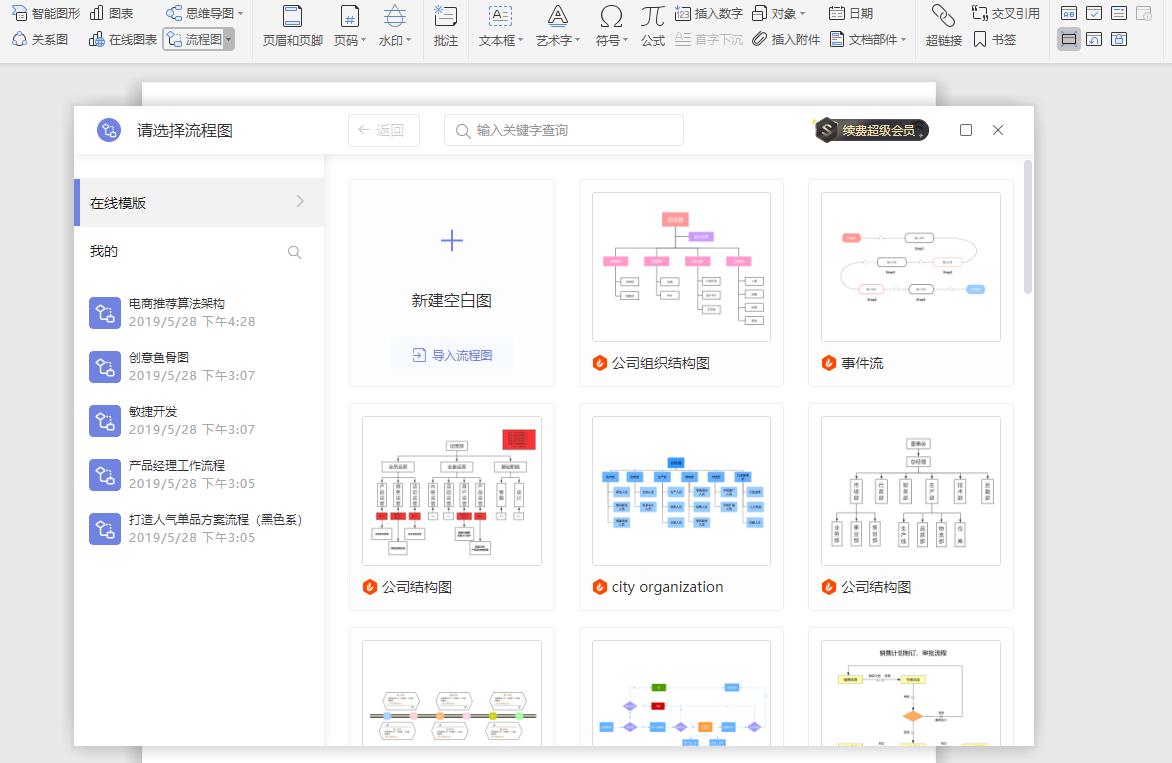
Task: Open the 产品经理工作流程 flowchart
Action: tap(197, 475)
